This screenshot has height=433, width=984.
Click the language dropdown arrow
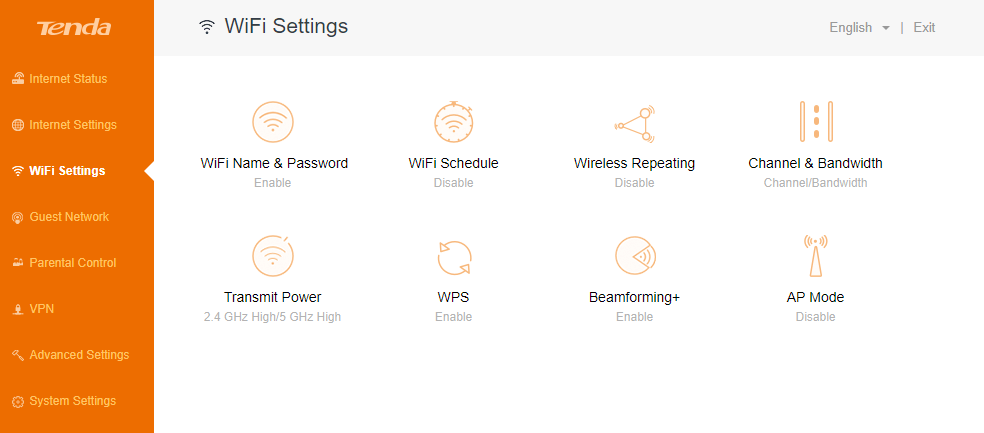click(885, 28)
